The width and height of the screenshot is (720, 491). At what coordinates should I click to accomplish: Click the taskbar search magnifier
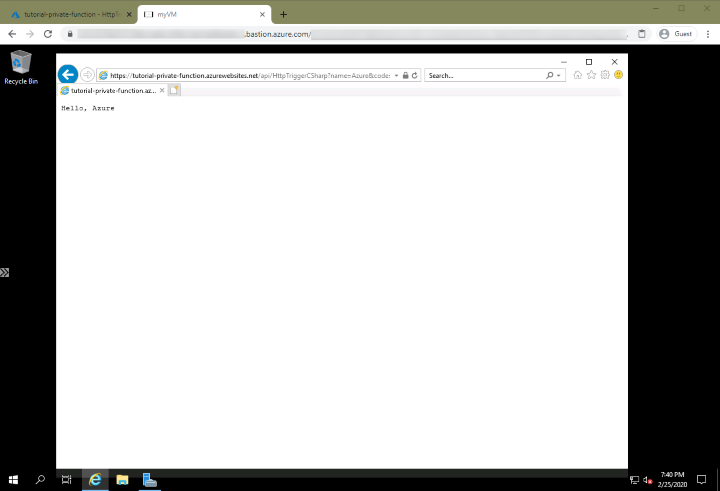(40, 480)
